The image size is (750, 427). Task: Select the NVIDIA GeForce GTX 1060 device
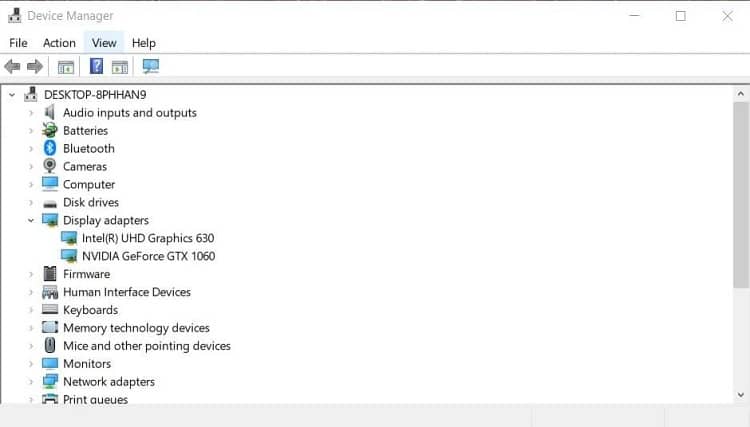[148, 256]
